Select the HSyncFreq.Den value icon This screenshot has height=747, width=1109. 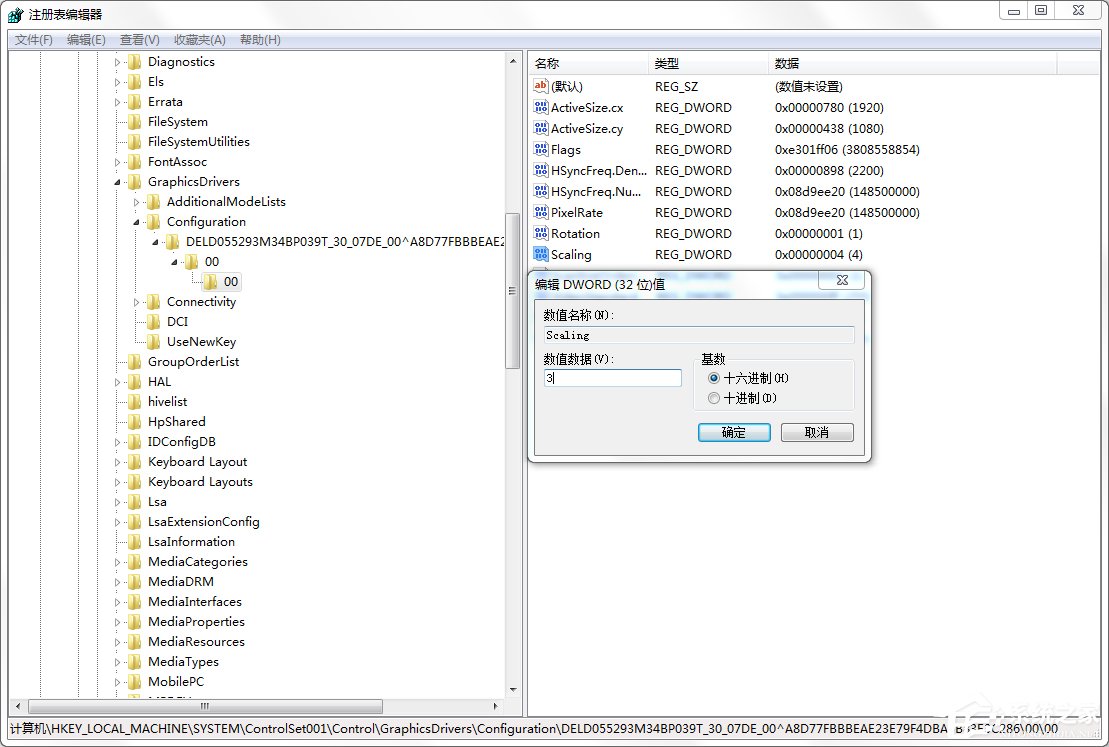(541, 170)
